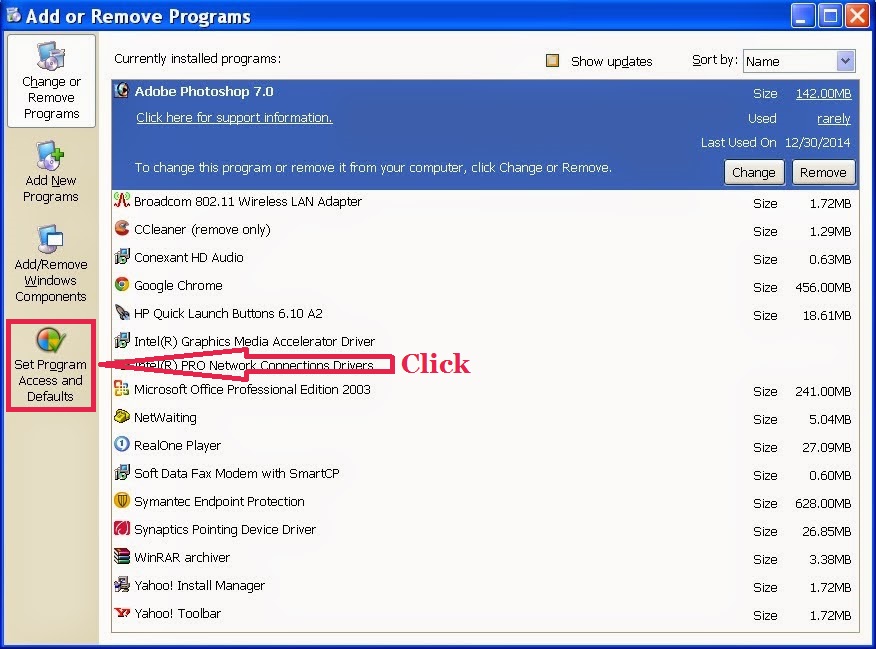This screenshot has width=876, height=649.
Task: Select Microsoft Office Professional Edition 2003
Action: [485, 390]
